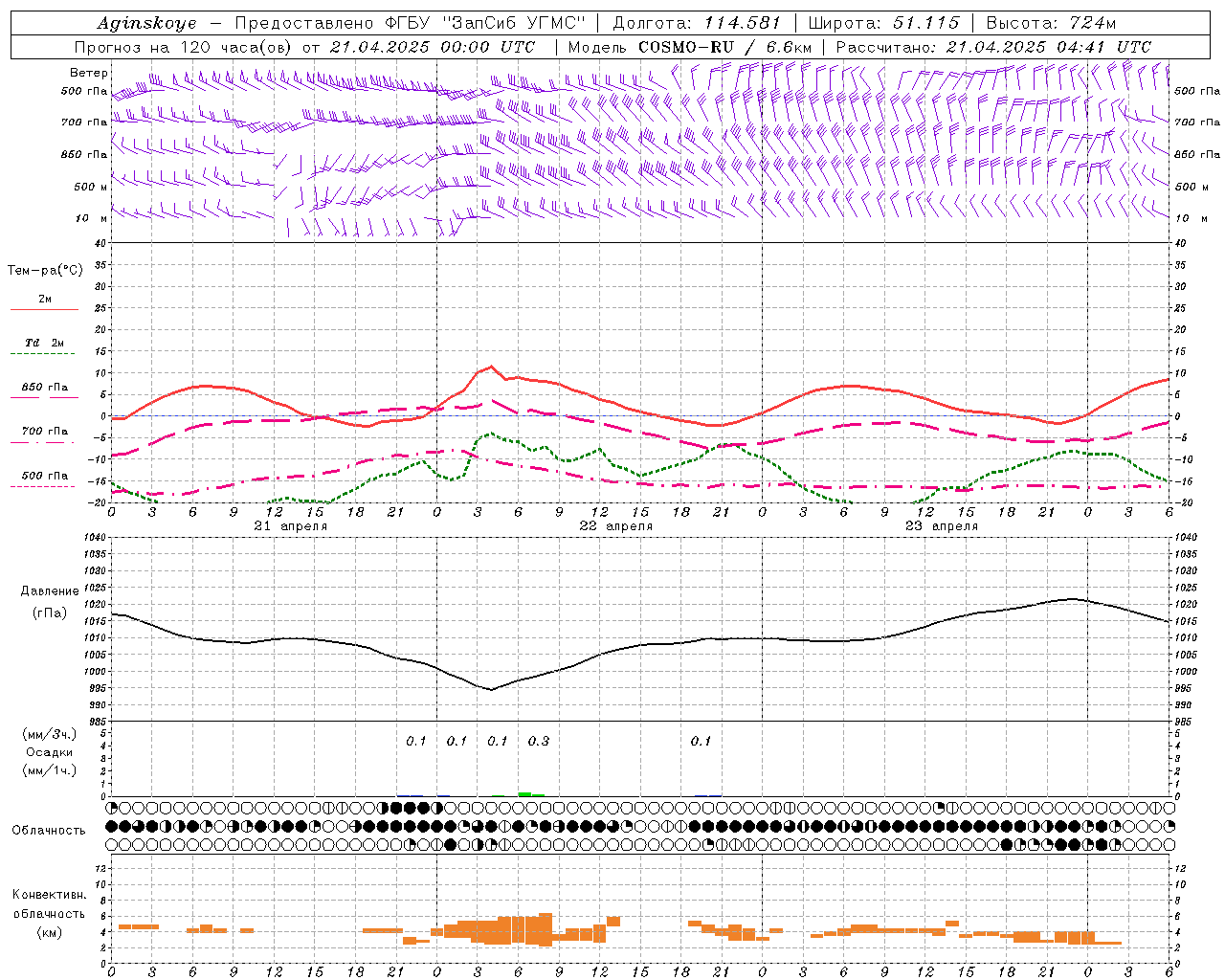Click the "(км)" unit under convective cloudiness
The height and width of the screenshot is (980, 1225).
coord(49,932)
